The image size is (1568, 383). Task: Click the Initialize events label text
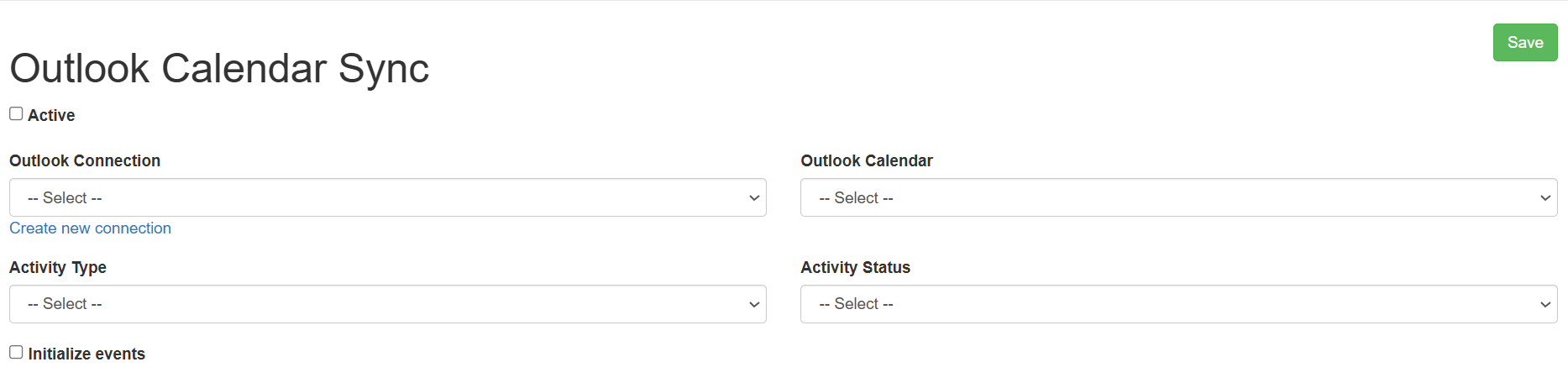[87, 354]
